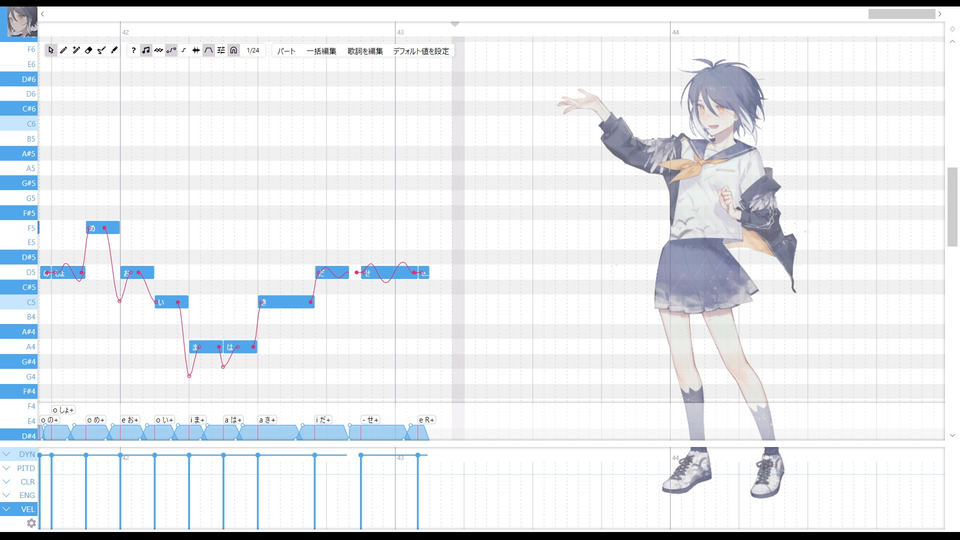This screenshot has width=960, height=540.
Task: Toggle pitch curve display icon
Action: click(171, 50)
